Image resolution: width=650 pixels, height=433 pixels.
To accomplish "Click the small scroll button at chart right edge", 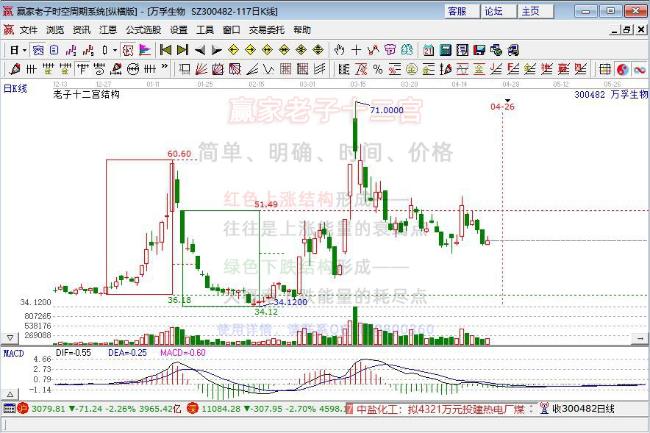I will (x=640, y=339).
